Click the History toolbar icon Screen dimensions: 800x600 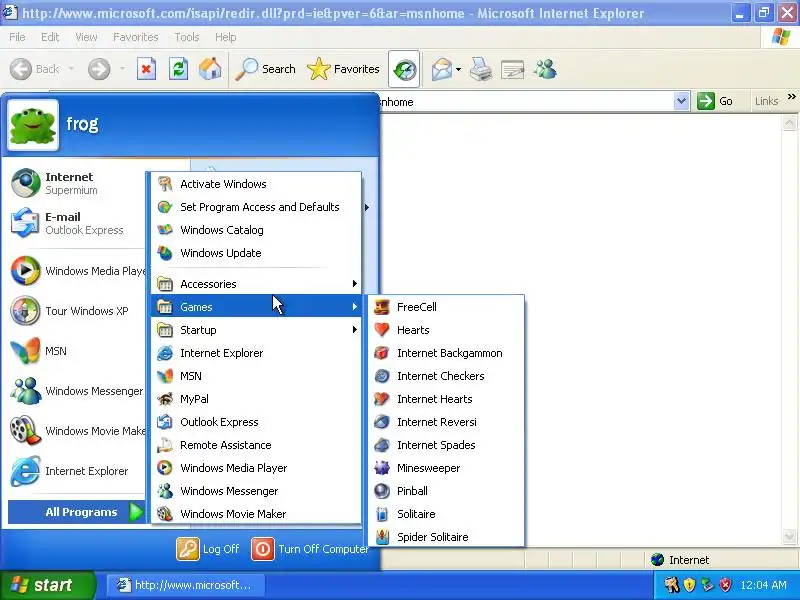404,69
